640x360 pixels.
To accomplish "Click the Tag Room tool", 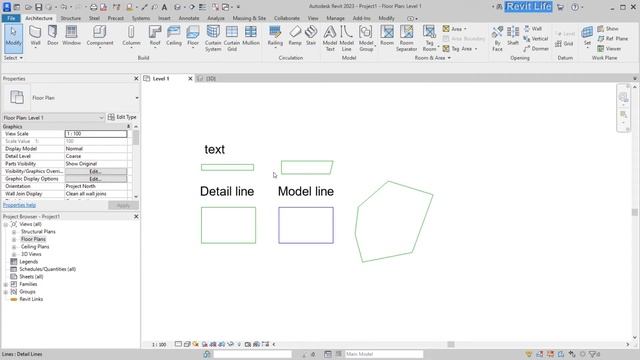I will (x=429, y=38).
